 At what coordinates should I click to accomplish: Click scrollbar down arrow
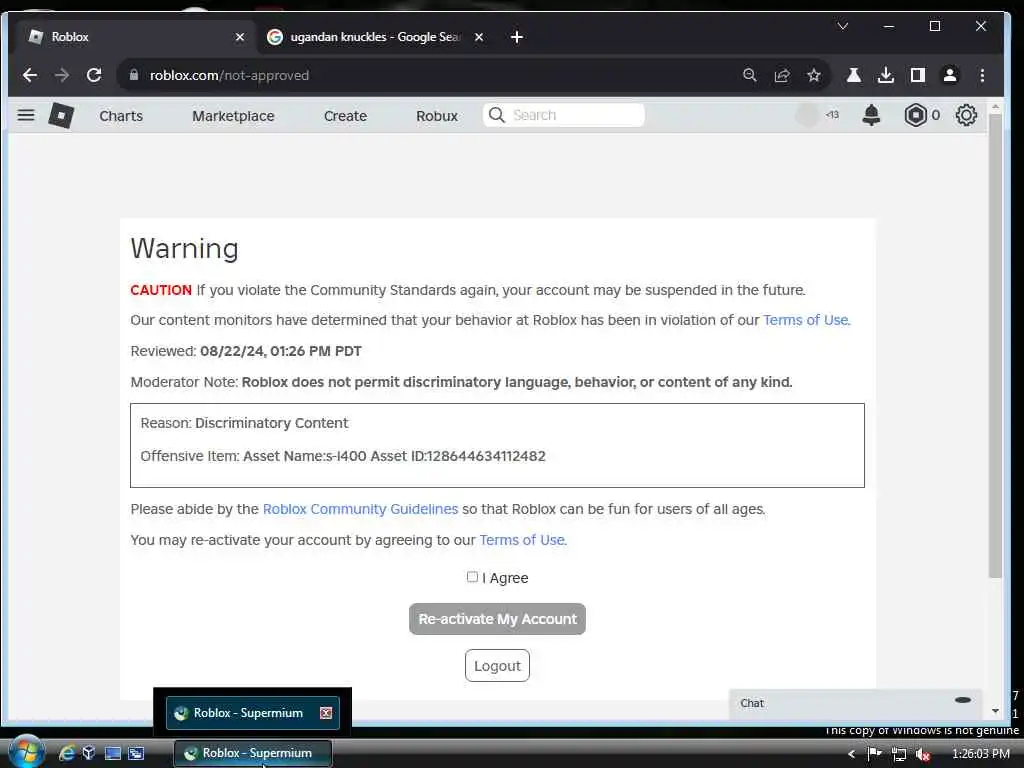pos(995,711)
